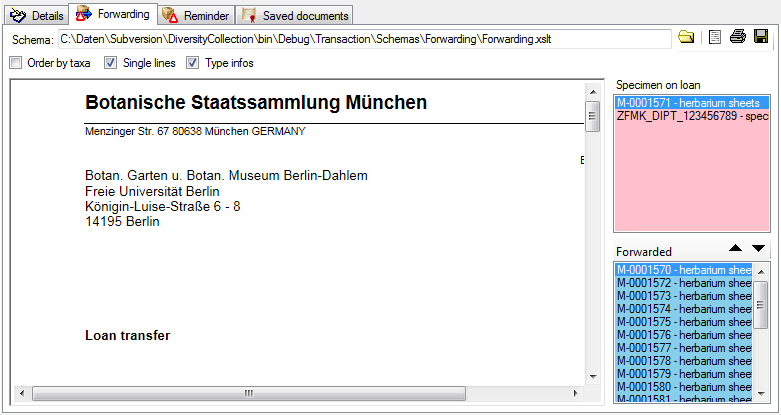Screen dimensions: 781x415
Task: Click Forwarded list scrollbar down arrow
Action: pos(761,394)
